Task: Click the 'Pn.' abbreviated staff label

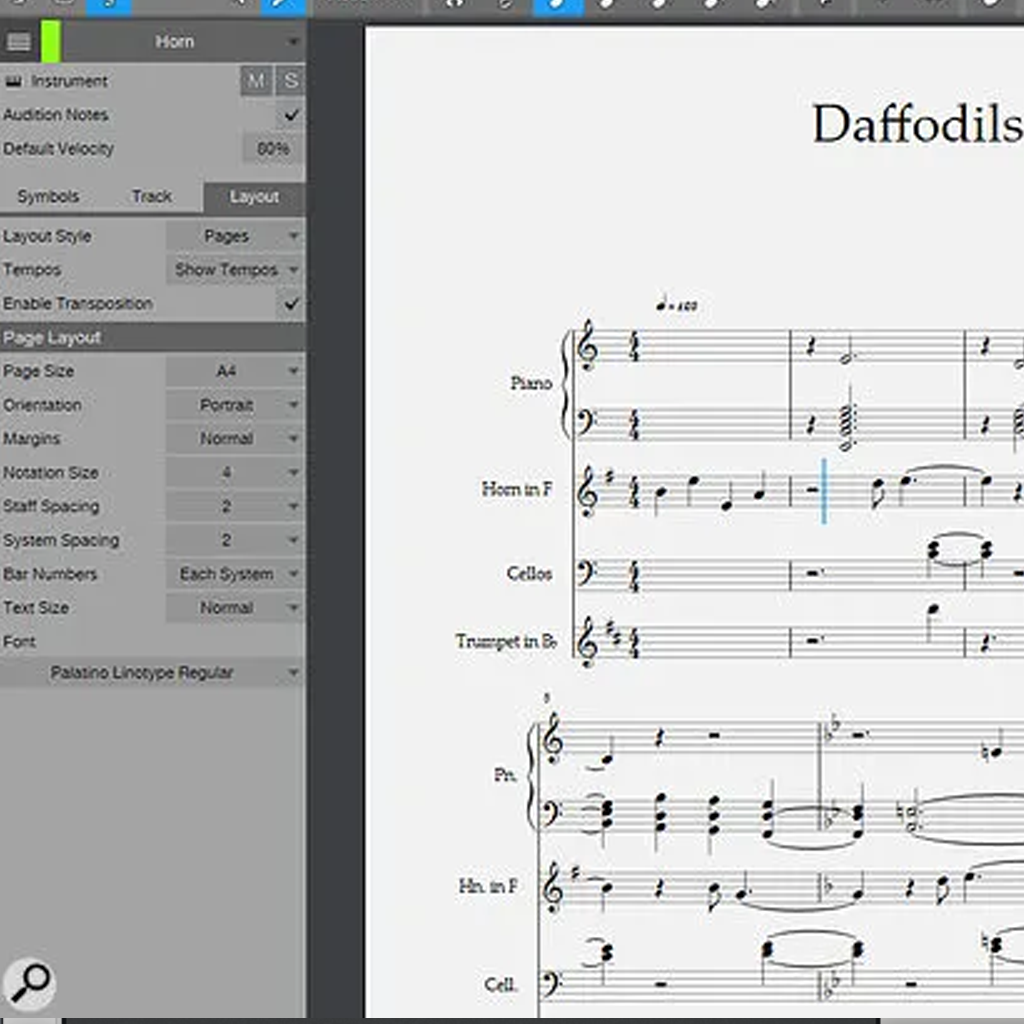Action: tap(505, 775)
